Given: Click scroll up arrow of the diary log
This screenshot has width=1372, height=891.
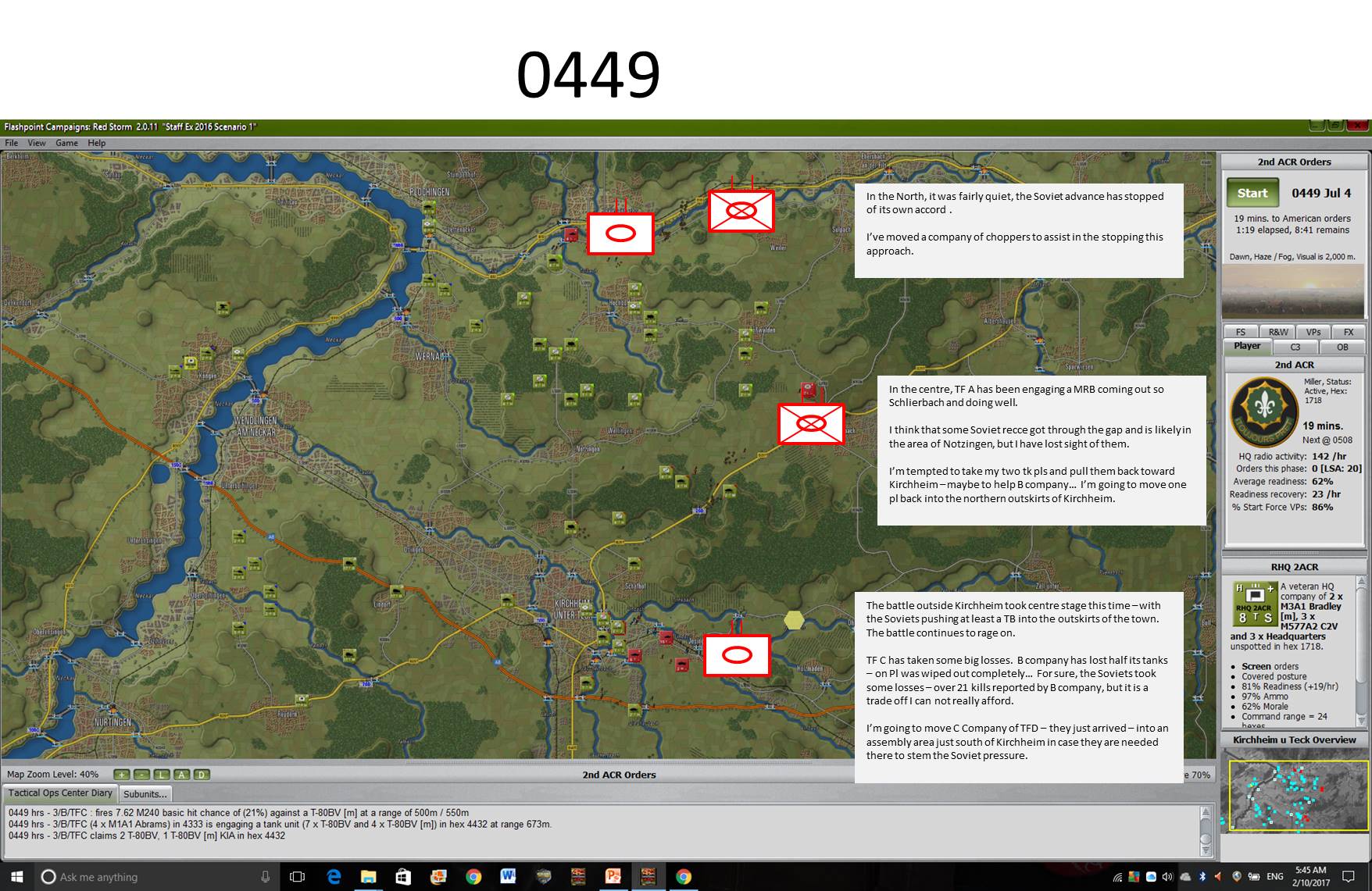Looking at the screenshot, I should 1206,813.
